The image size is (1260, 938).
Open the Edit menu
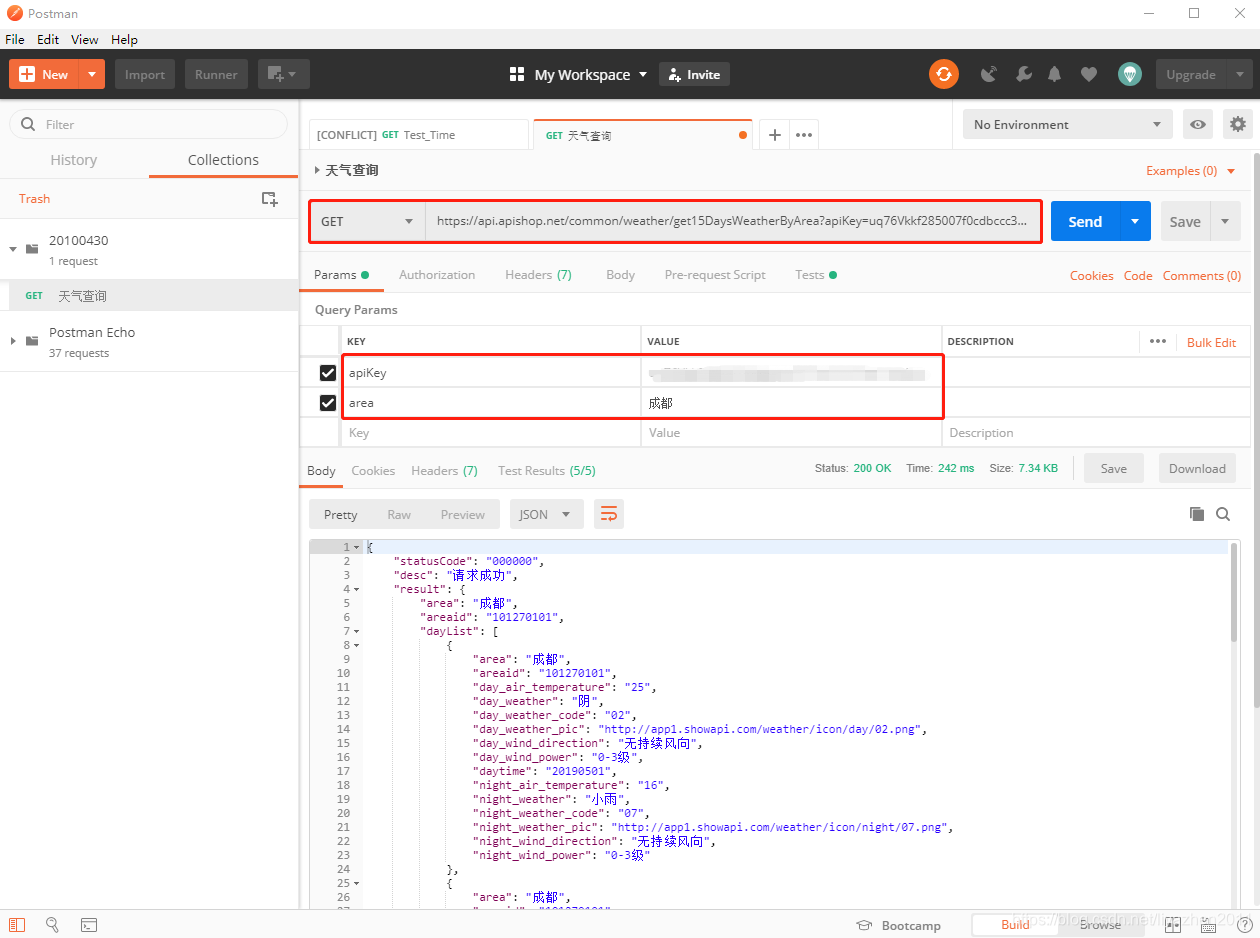(x=48, y=39)
